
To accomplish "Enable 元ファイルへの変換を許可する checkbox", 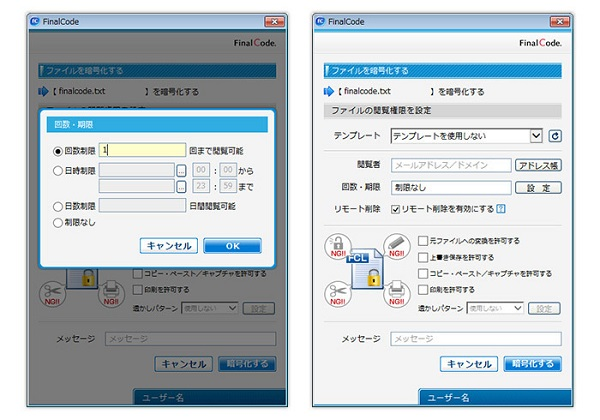I will (x=421, y=240).
